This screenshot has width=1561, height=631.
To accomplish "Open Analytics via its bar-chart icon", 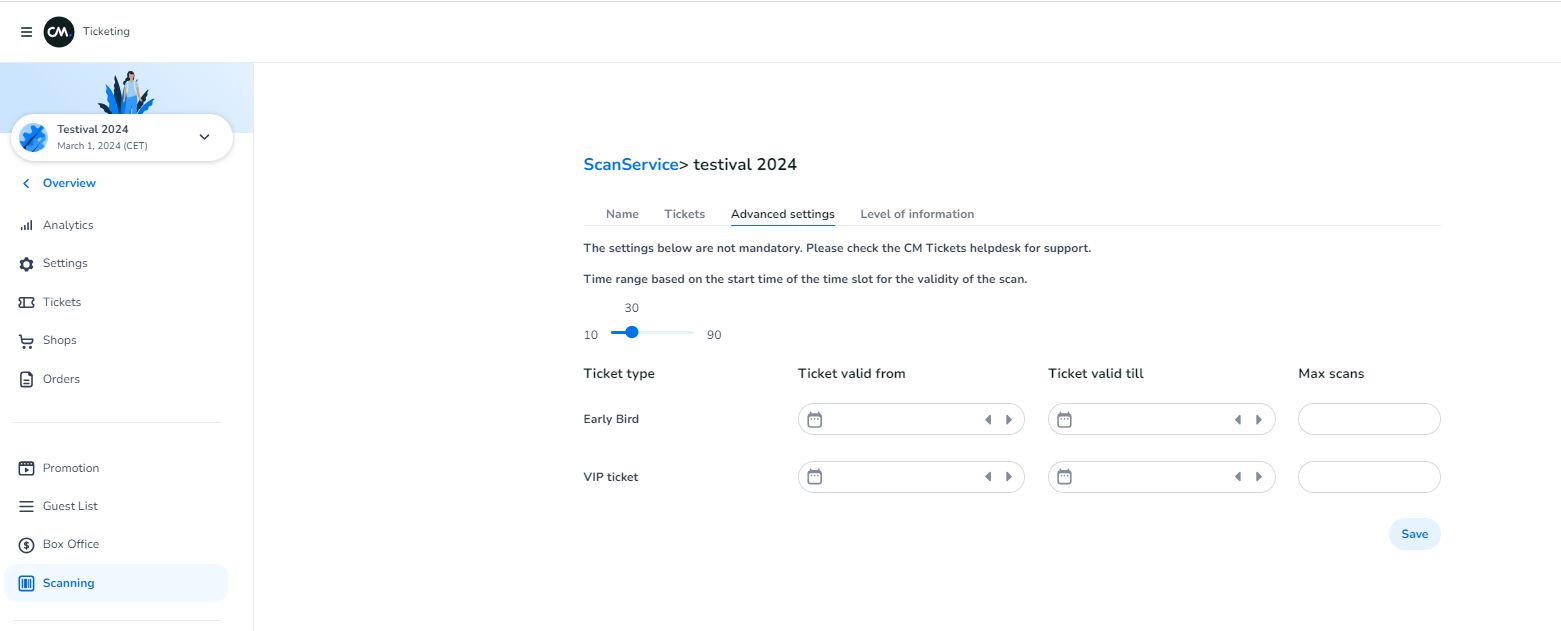I will pos(27,226).
